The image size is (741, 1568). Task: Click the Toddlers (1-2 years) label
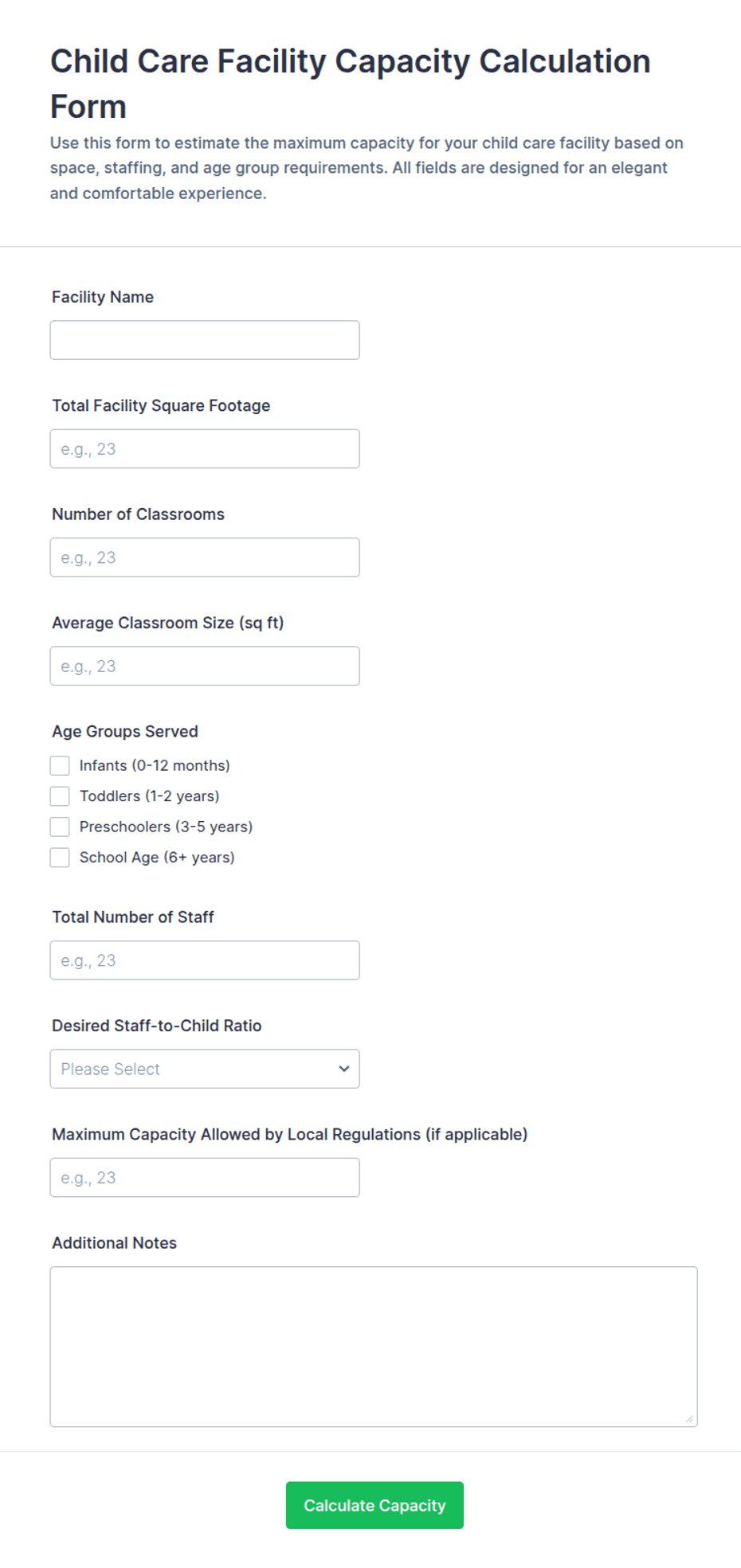[149, 796]
